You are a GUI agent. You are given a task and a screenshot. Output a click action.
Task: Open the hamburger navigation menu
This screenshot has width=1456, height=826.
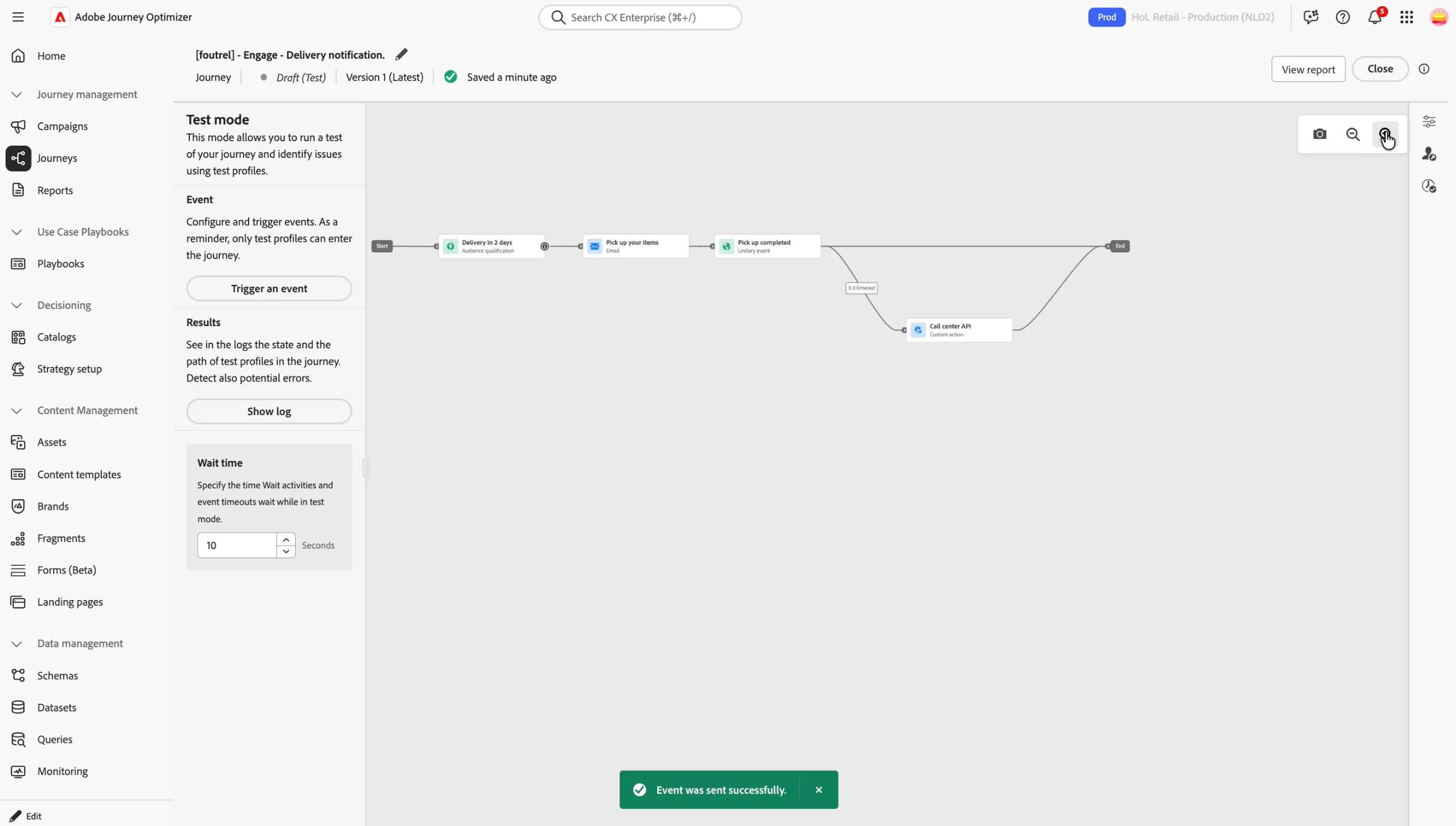(18, 17)
